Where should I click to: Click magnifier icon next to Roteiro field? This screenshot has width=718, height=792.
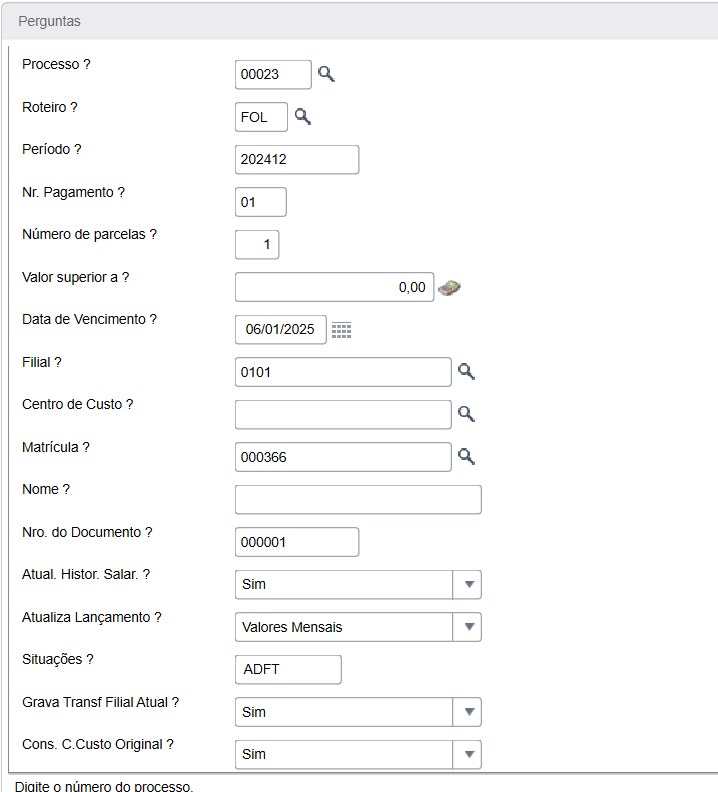302,116
